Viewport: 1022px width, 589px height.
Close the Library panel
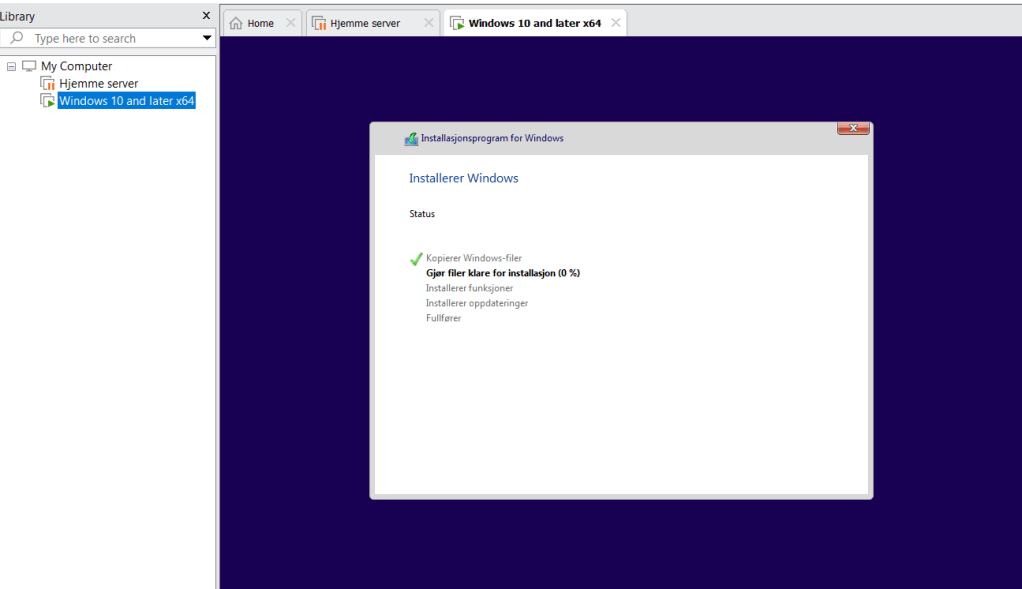pos(206,16)
